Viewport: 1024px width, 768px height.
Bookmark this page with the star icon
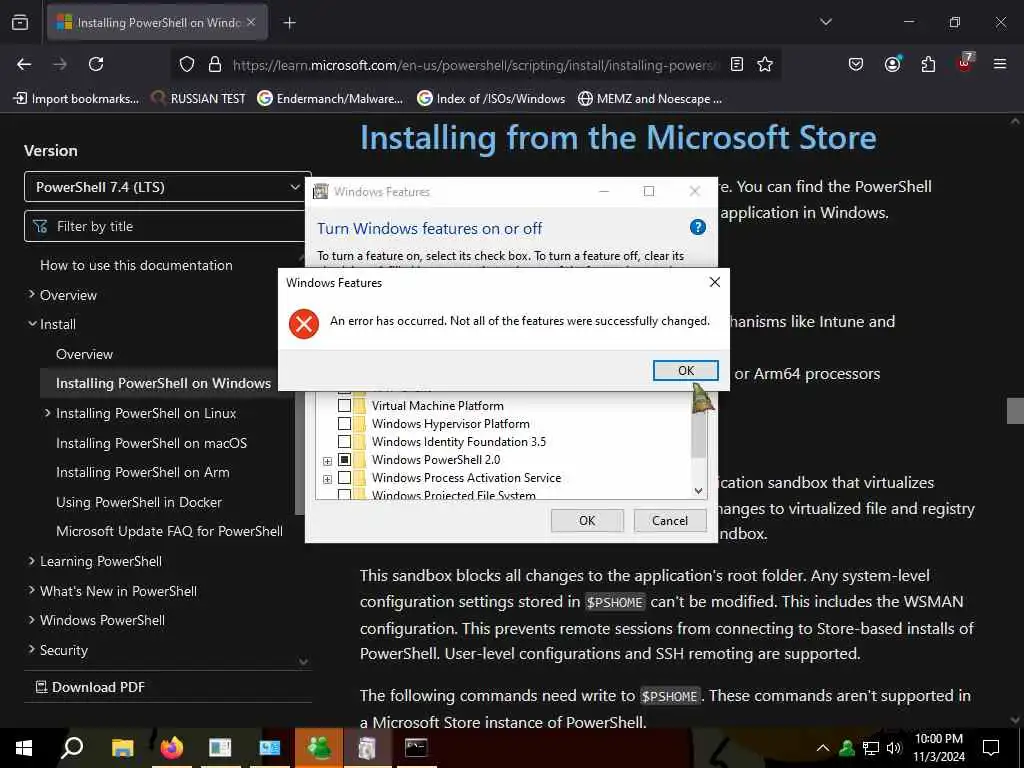765,64
